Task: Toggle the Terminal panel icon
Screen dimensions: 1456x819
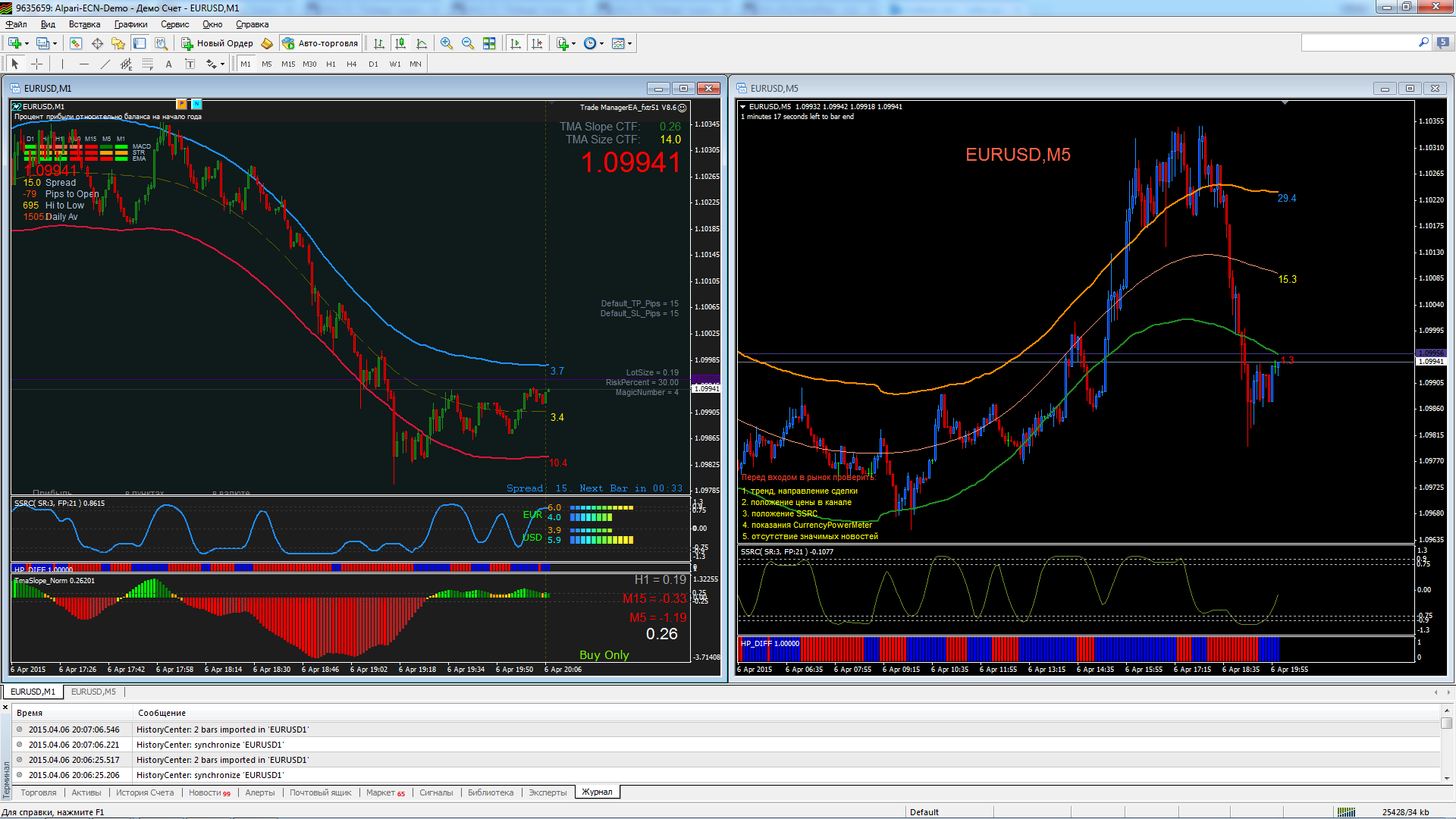Action: point(140,43)
